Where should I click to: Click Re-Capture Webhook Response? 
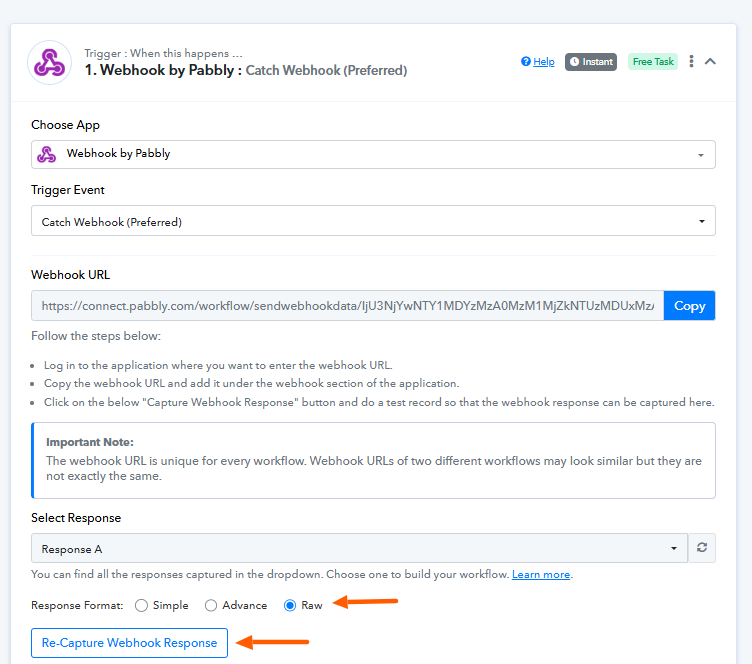click(129, 643)
